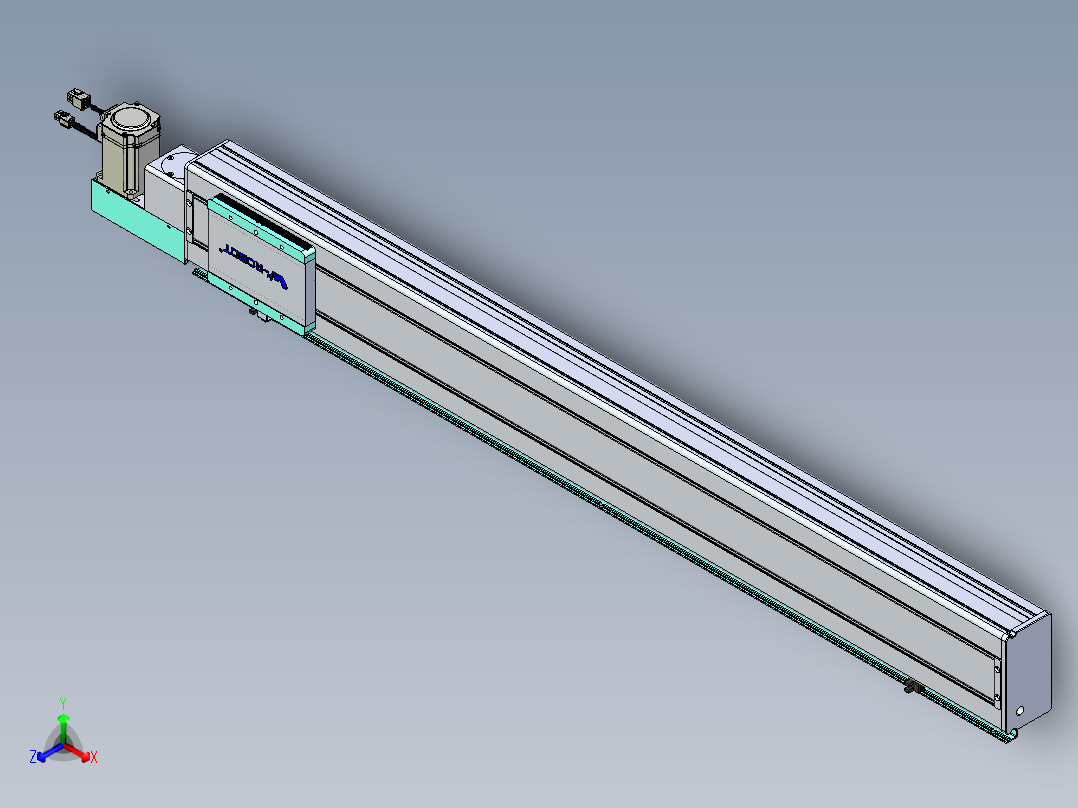Click the red X axis arrow of triad
The height and width of the screenshot is (808, 1078).
79,752
